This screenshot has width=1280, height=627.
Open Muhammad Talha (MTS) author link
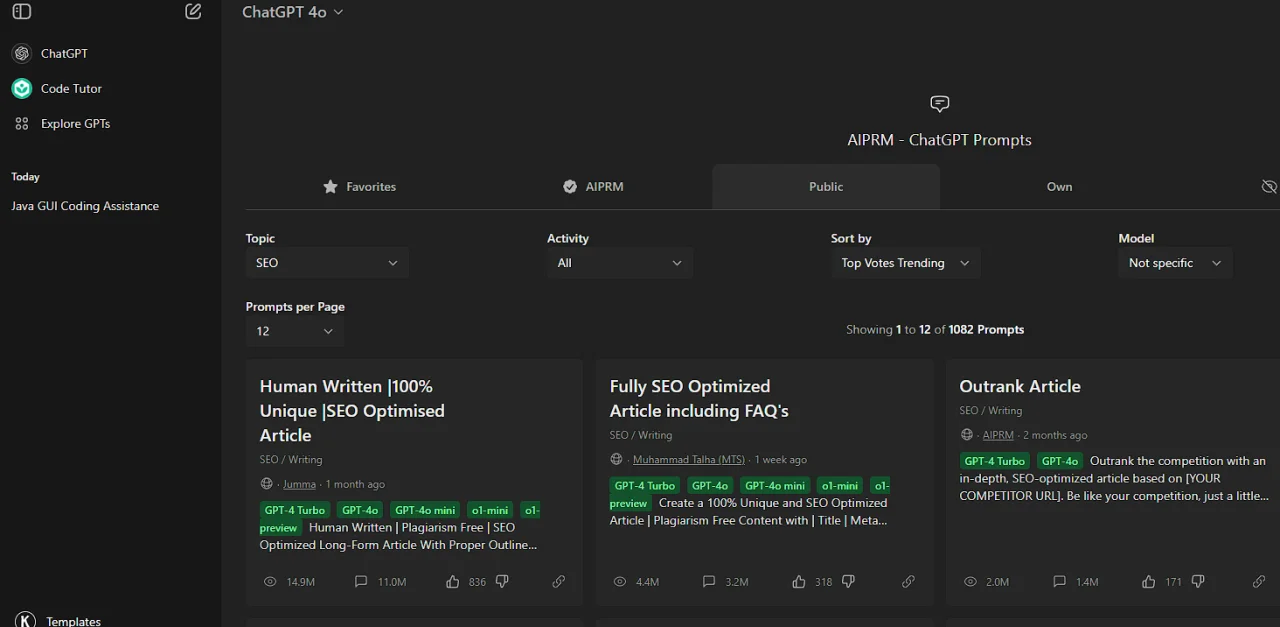(689, 460)
